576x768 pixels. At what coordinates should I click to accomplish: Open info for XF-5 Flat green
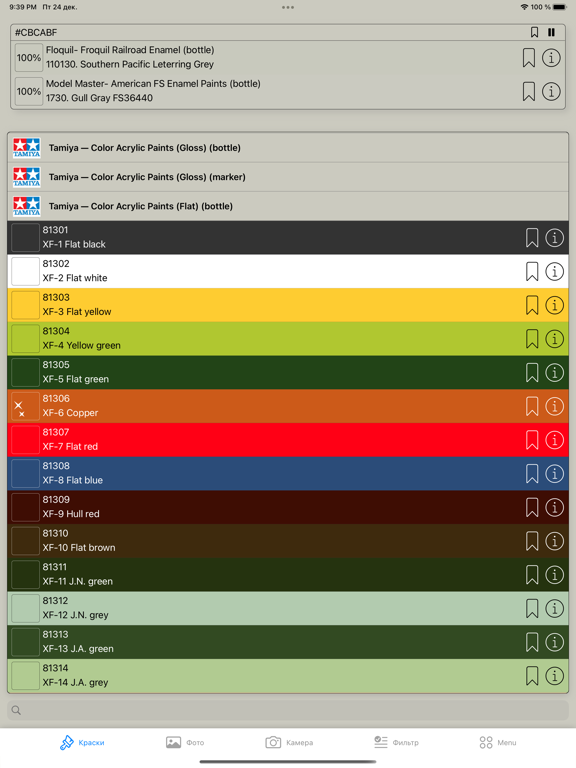[554, 373]
